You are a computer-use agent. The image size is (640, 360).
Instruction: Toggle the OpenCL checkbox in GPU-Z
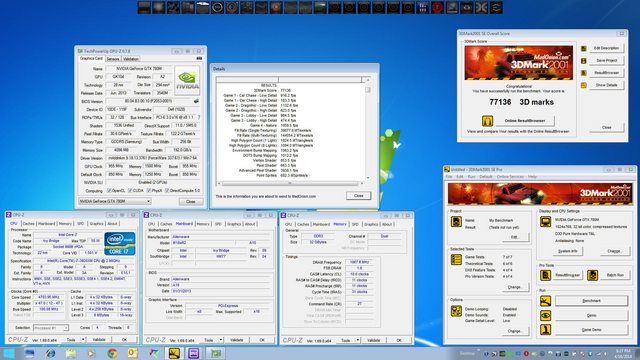109,191
